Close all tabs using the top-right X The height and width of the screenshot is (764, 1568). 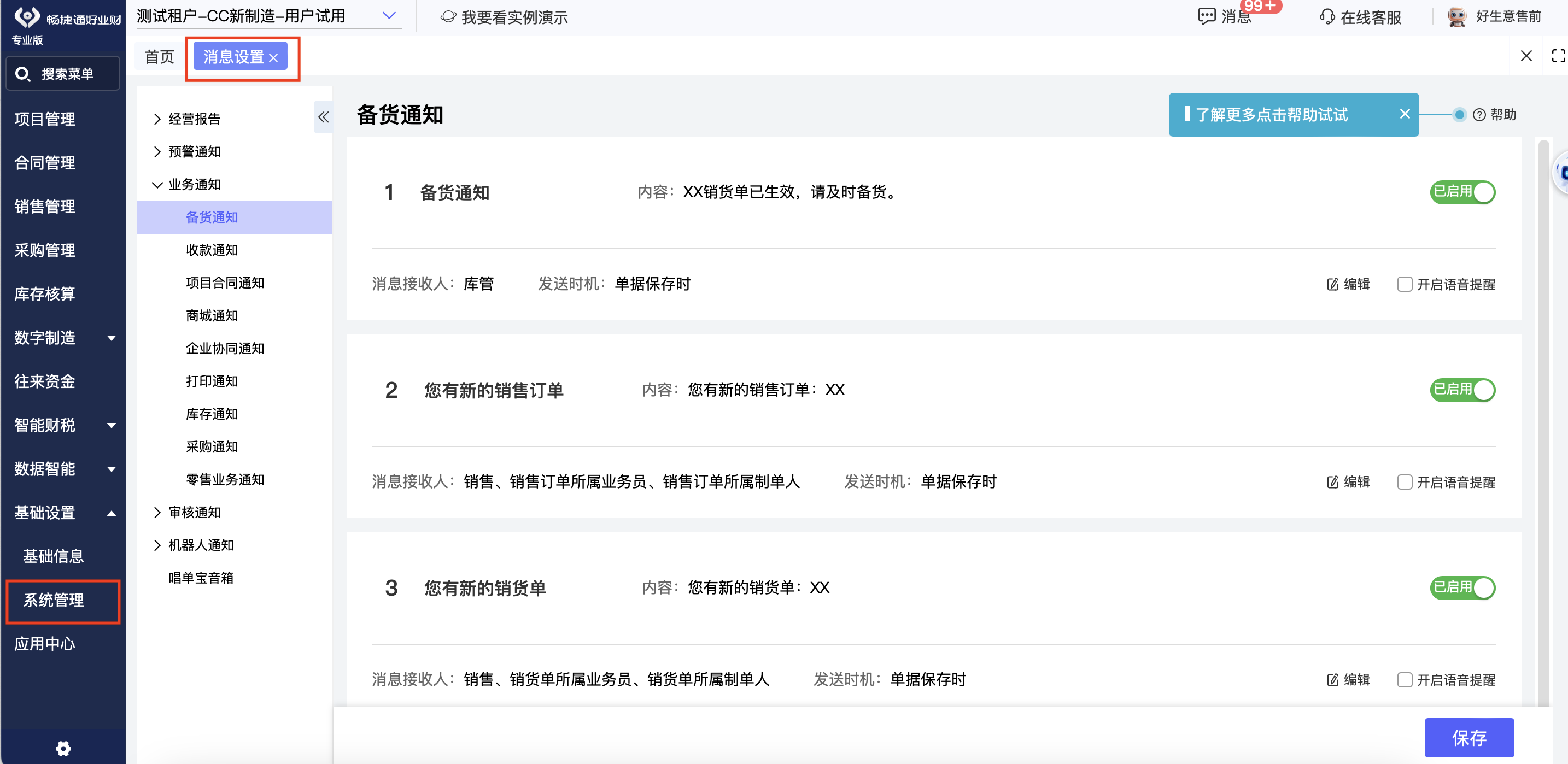(1526, 56)
